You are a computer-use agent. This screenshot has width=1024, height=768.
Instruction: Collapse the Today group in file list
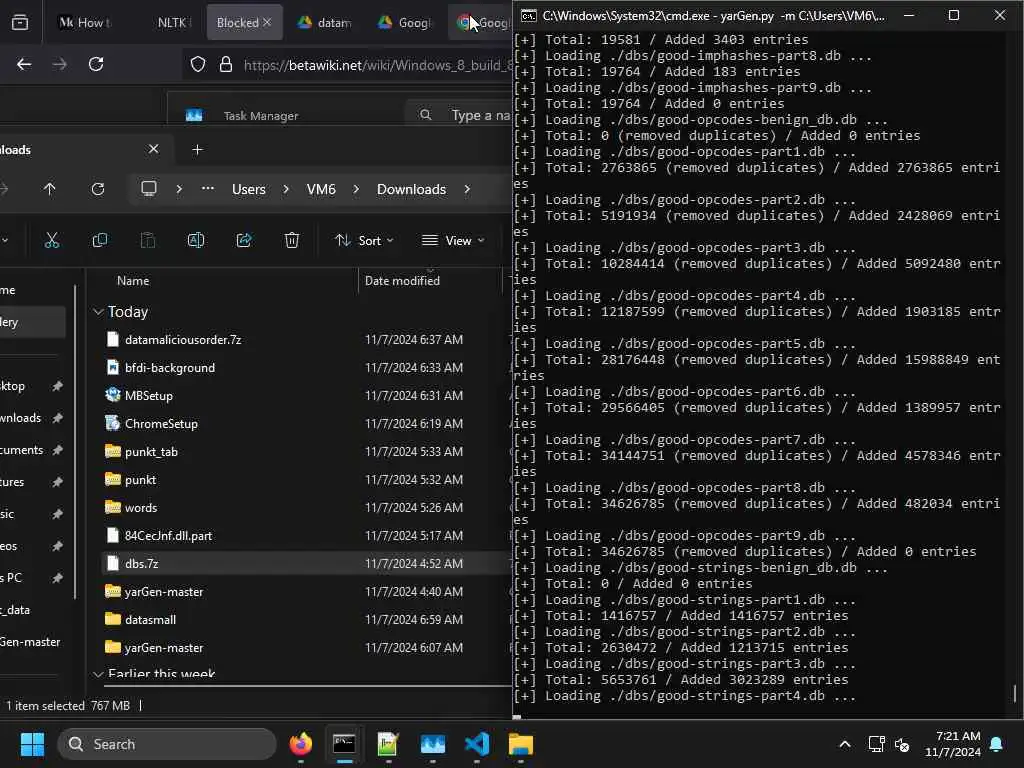pyautogui.click(x=99, y=312)
